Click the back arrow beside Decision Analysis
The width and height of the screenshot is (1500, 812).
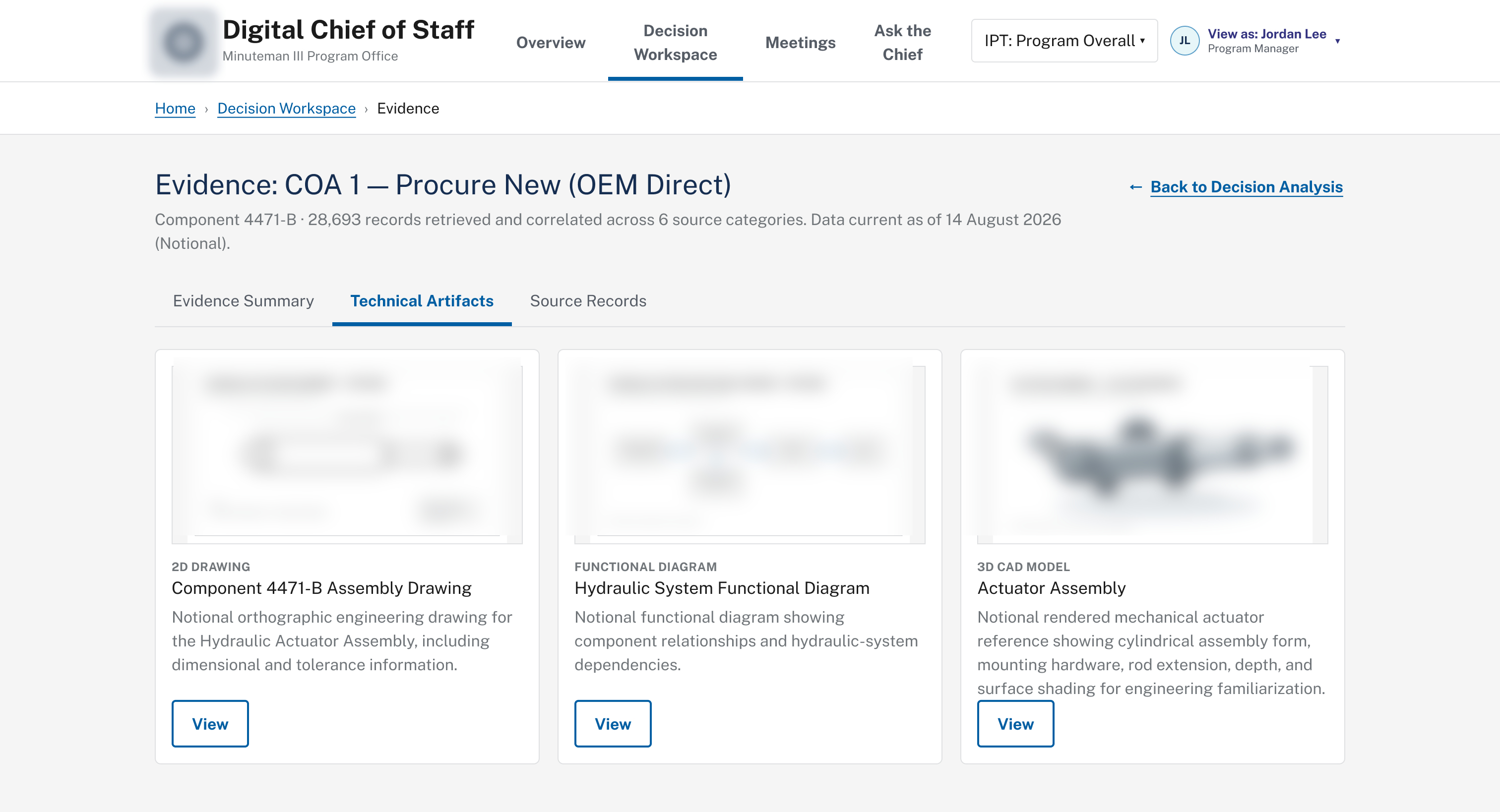pos(1135,187)
